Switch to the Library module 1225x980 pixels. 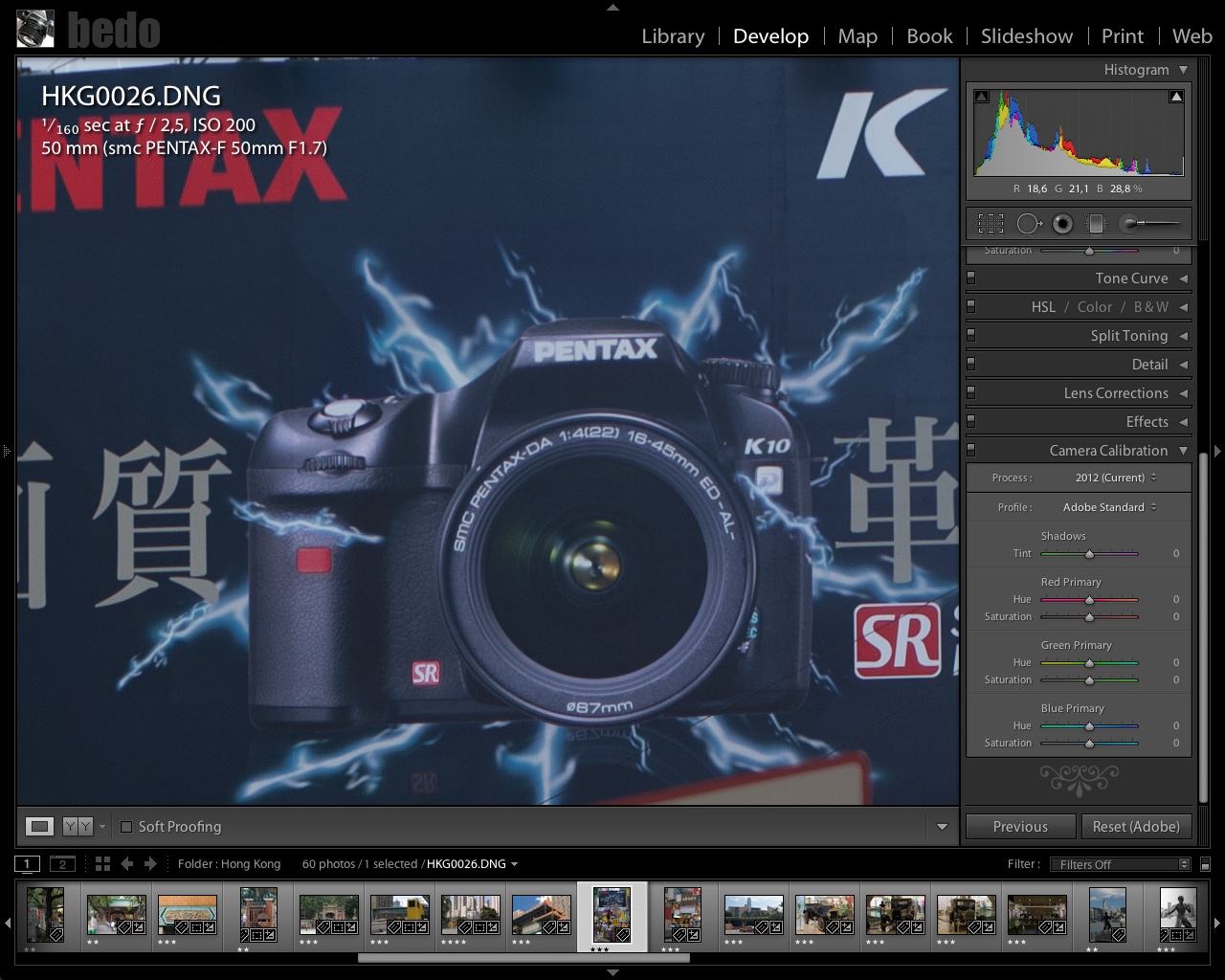coord(673,36)
